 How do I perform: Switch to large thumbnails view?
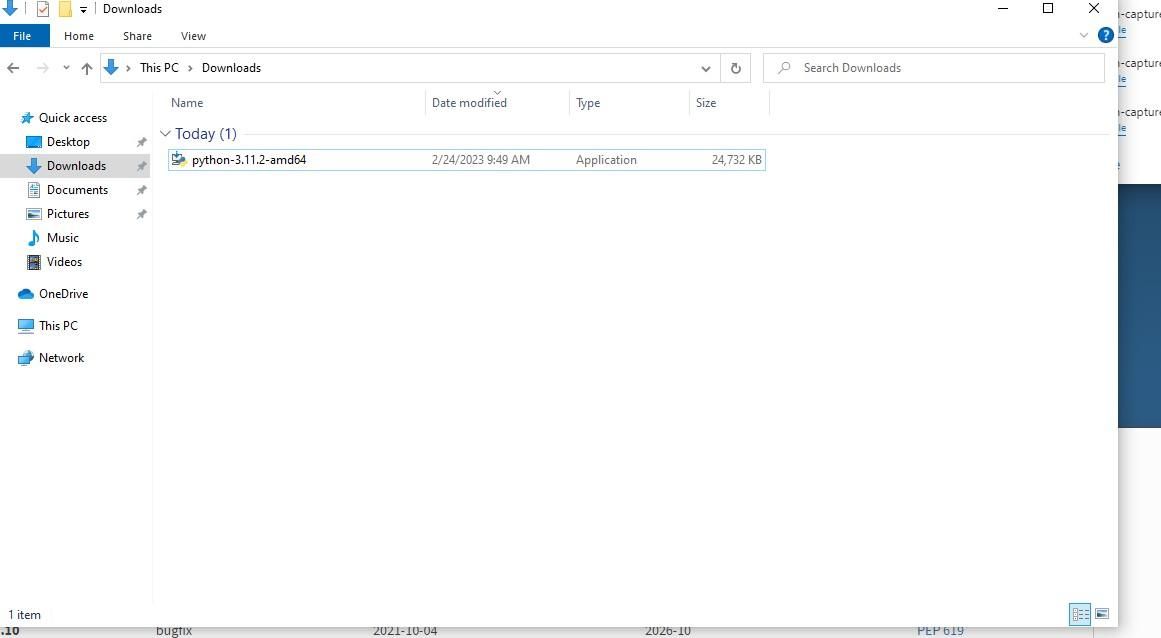1102,614
